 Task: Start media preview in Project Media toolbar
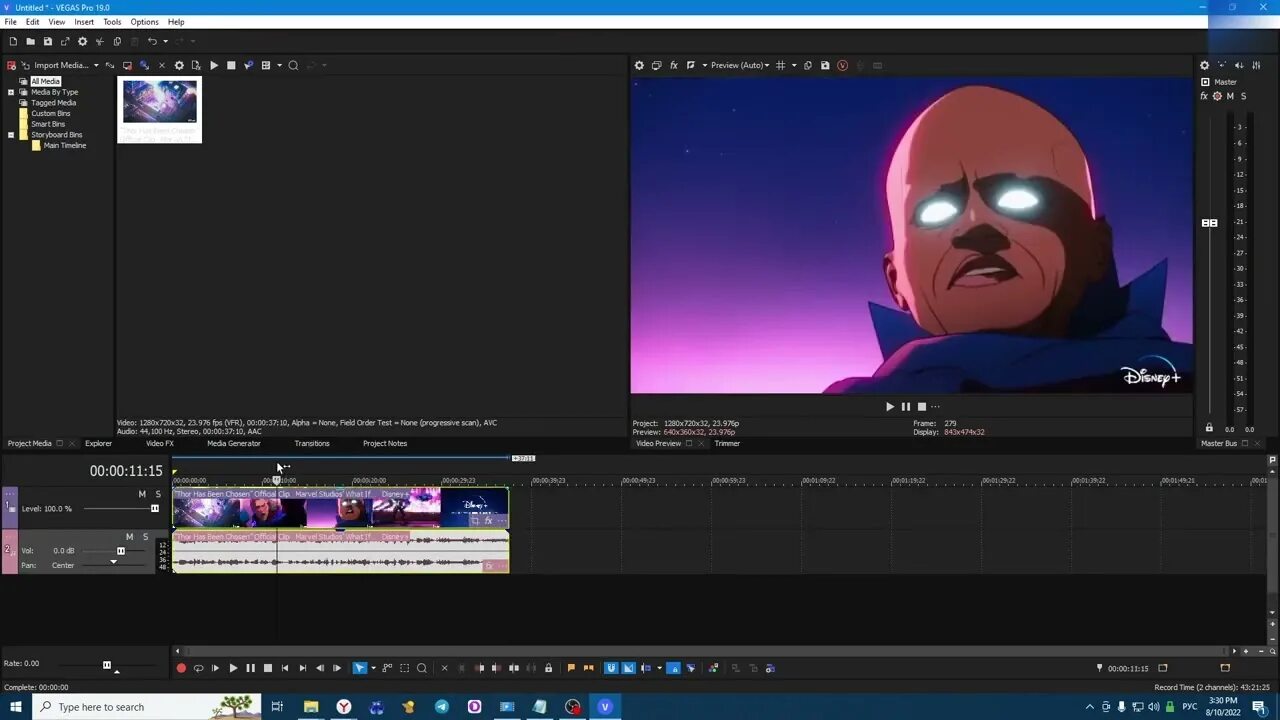point(214,65)
